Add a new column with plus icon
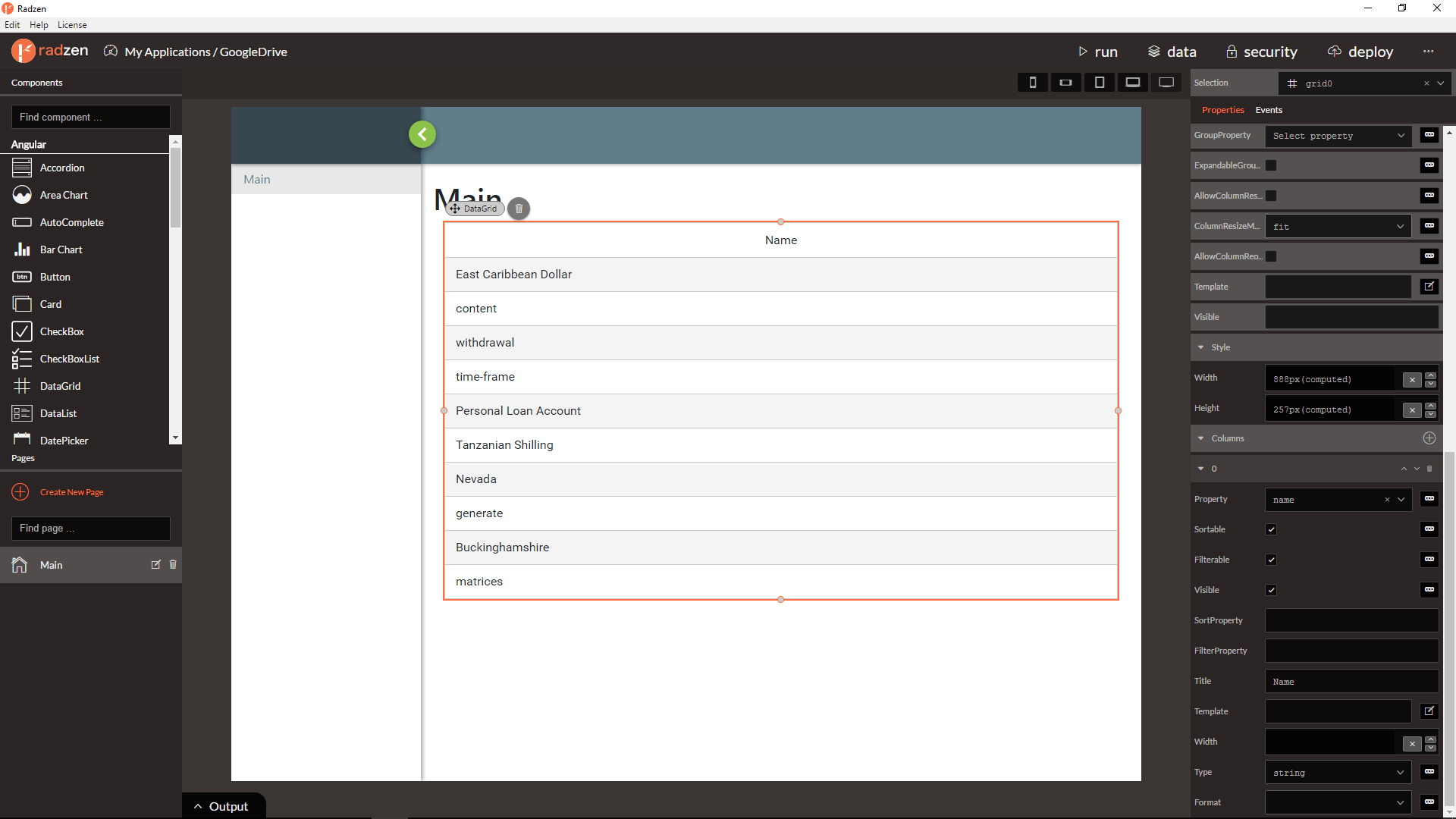The width and height of the screenshot is (1456, 819). click(1429, 438)
